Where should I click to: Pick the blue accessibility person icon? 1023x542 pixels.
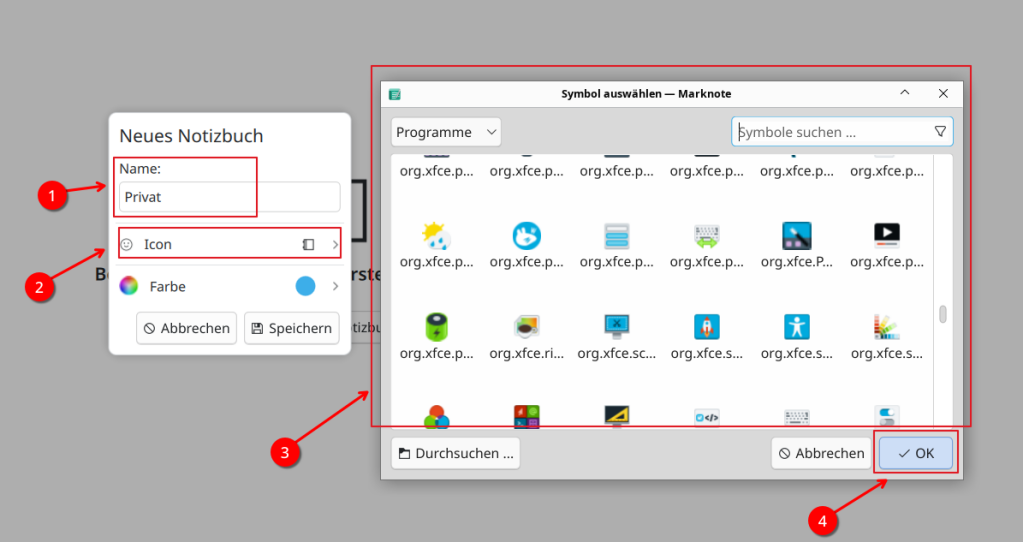797,327
